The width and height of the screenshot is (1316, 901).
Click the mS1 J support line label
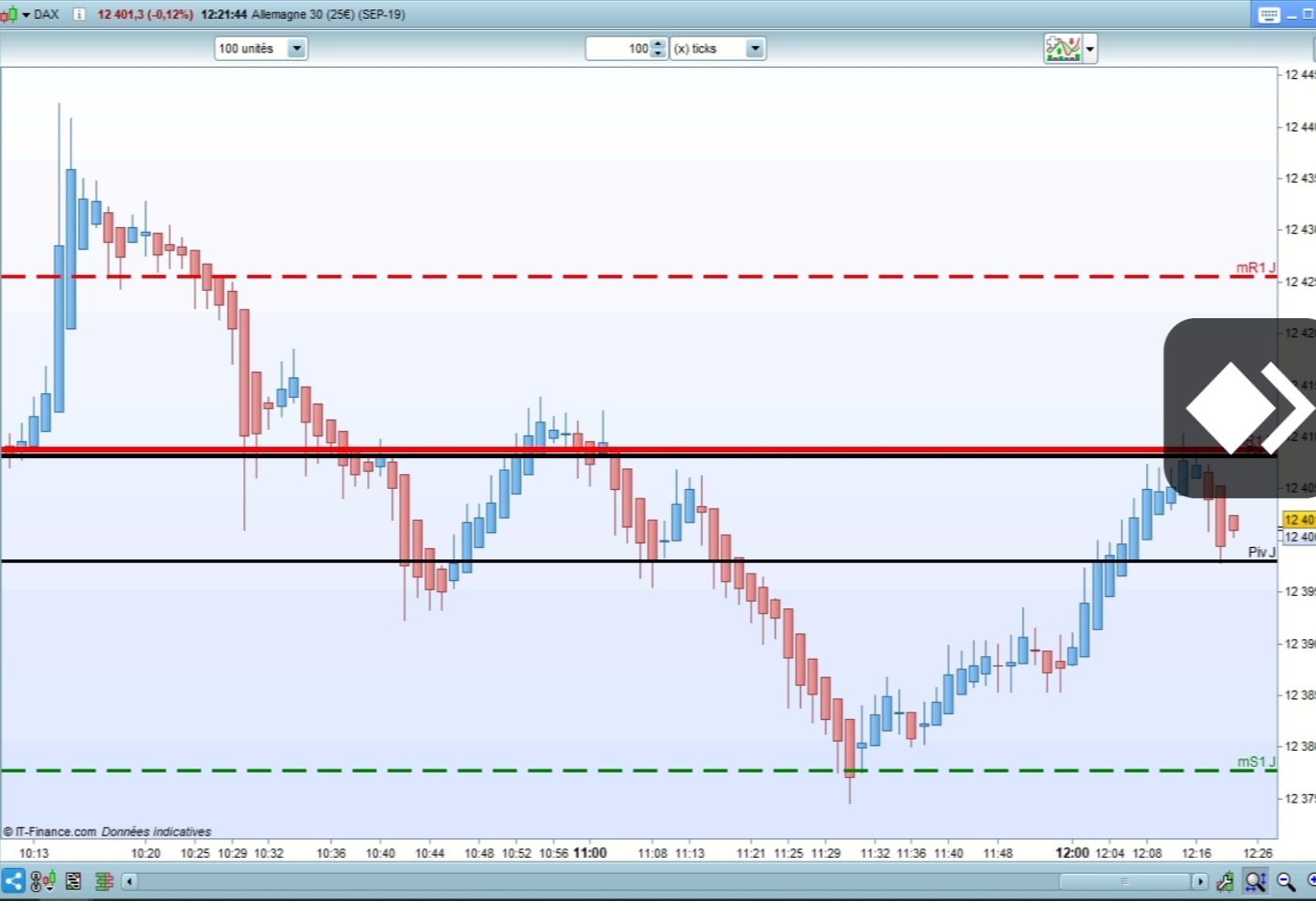[1256, 761]
